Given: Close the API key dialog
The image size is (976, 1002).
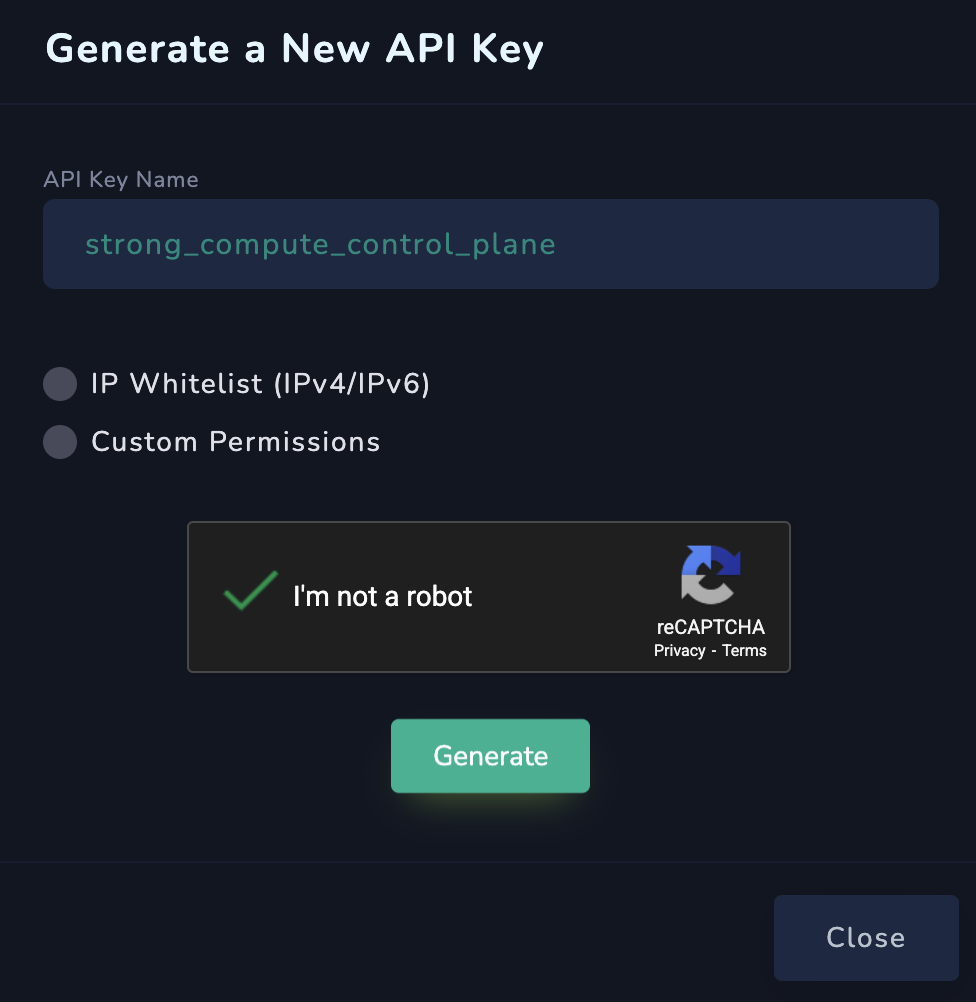Looking at the screenshot, I should tap(865, 937).
